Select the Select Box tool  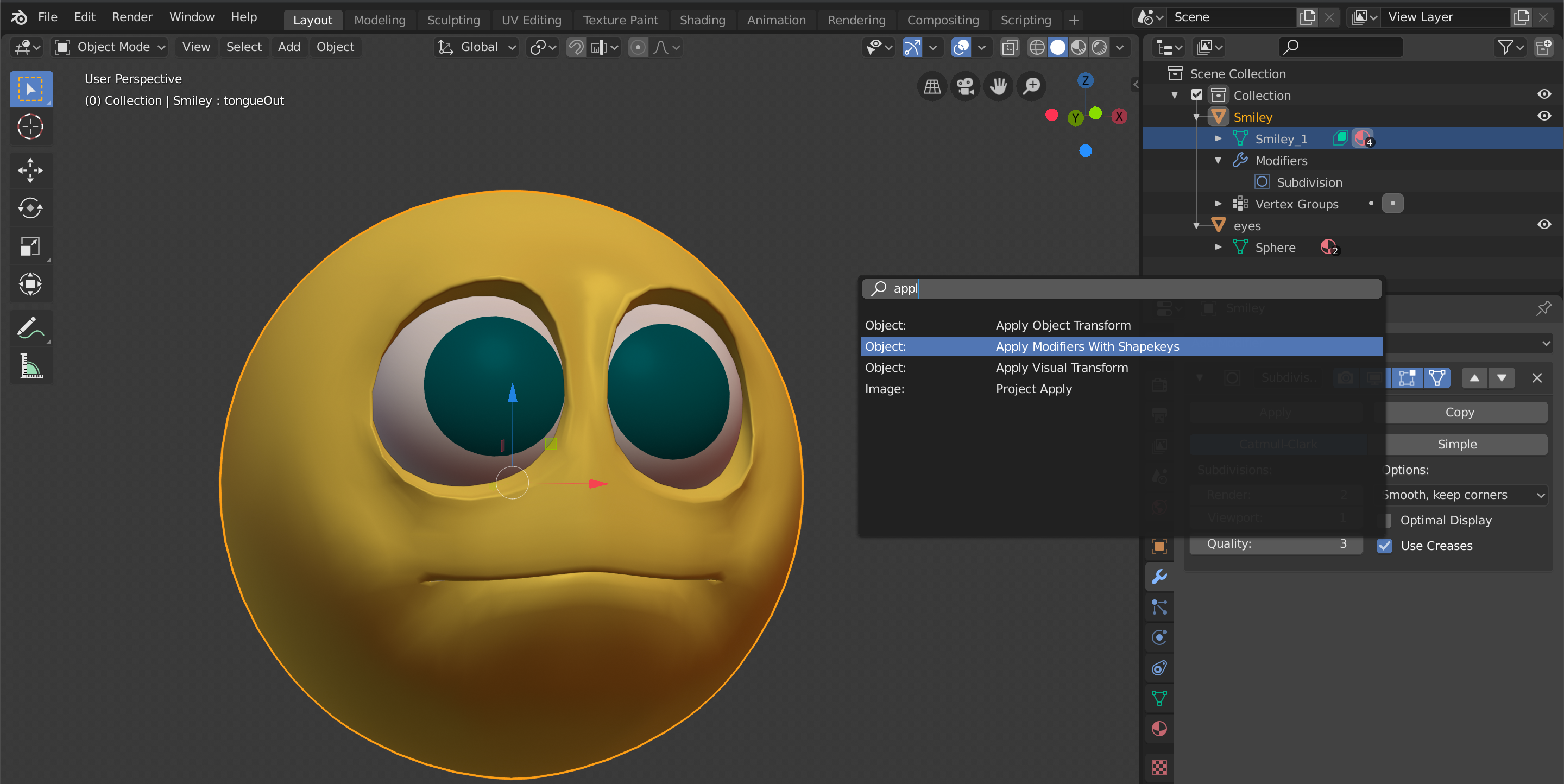tap(30, 89)
